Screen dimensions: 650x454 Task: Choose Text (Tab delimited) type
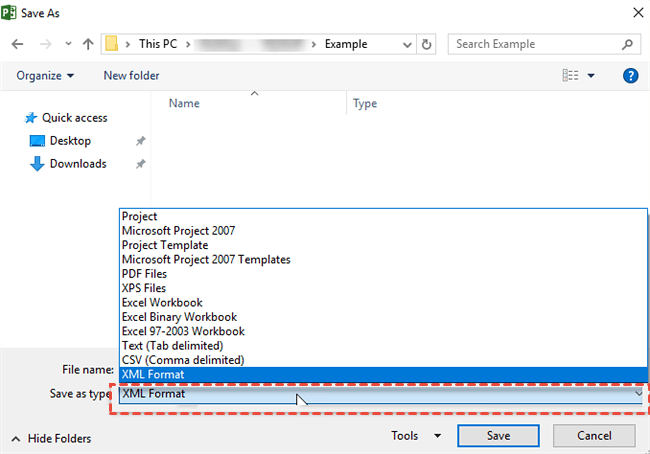coord(383,346)
